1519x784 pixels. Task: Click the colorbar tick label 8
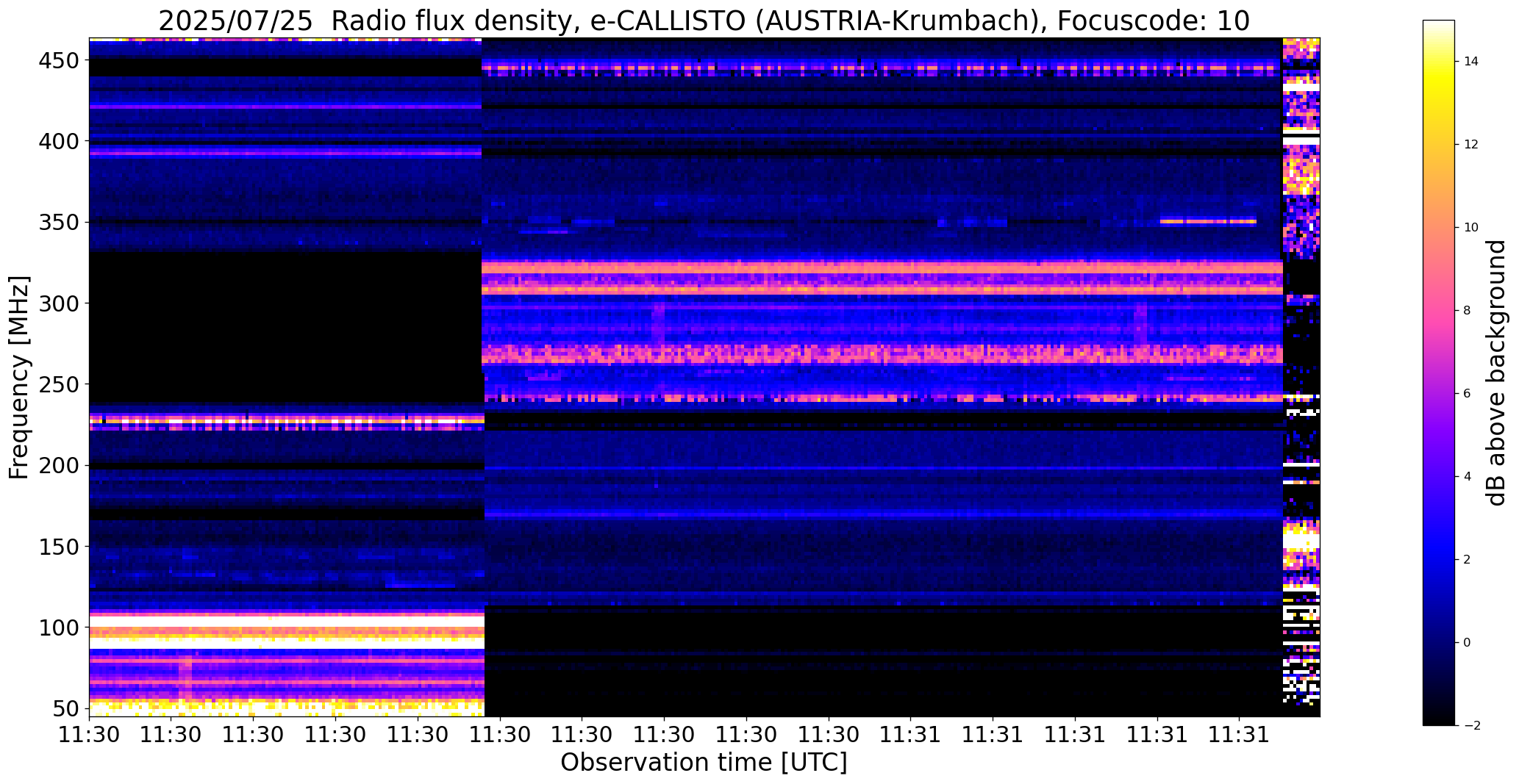[x=1468, y=311]
